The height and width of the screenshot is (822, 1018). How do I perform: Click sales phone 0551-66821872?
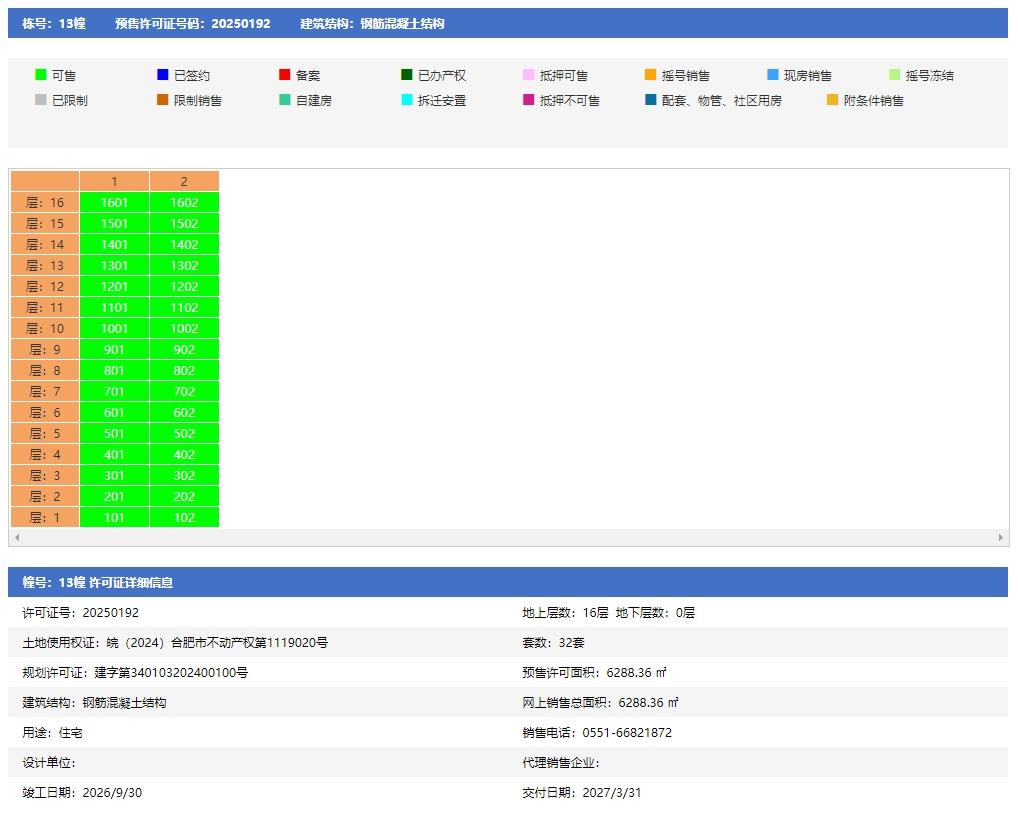point(627,732)
